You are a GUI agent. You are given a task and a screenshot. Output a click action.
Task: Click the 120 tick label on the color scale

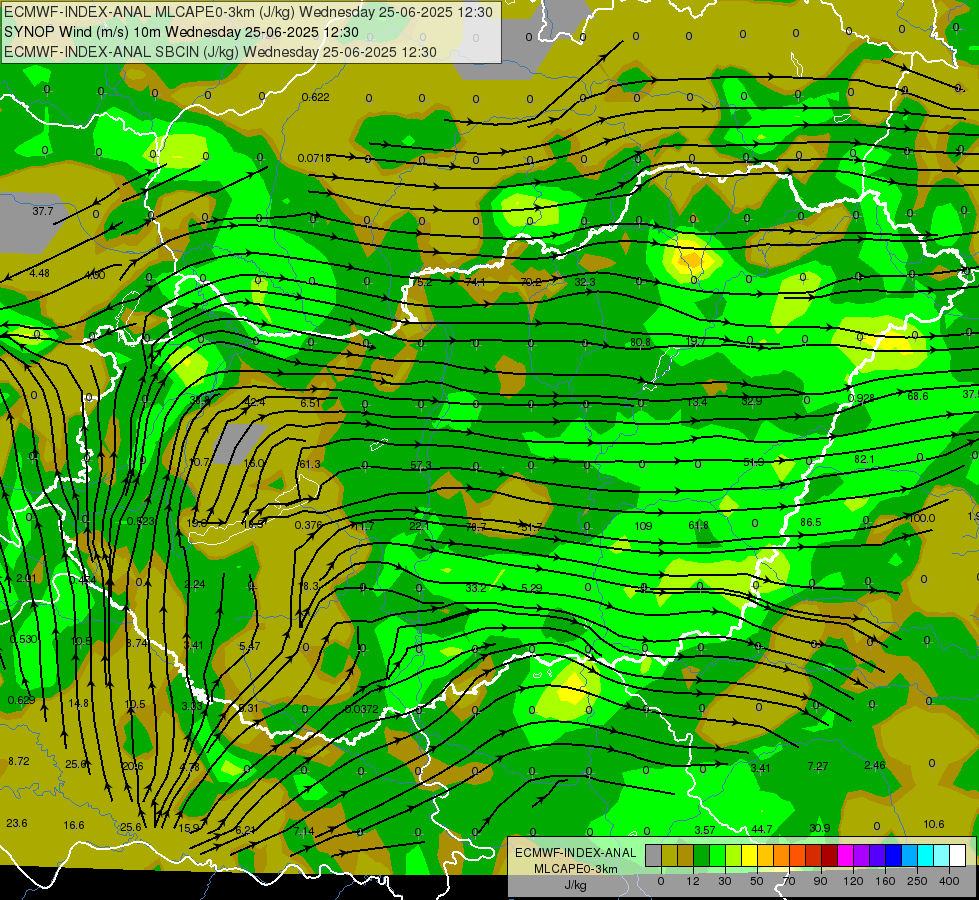(854, 881)
